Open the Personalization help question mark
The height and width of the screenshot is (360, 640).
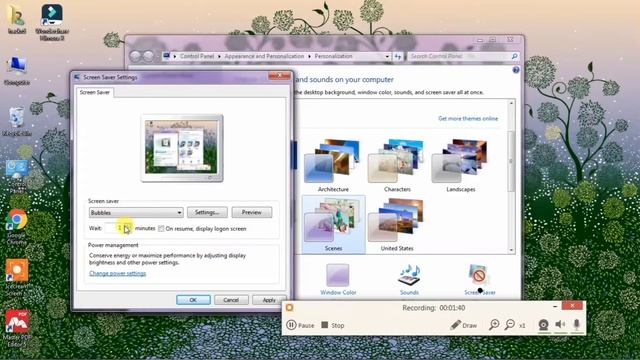tap(516, 70)
